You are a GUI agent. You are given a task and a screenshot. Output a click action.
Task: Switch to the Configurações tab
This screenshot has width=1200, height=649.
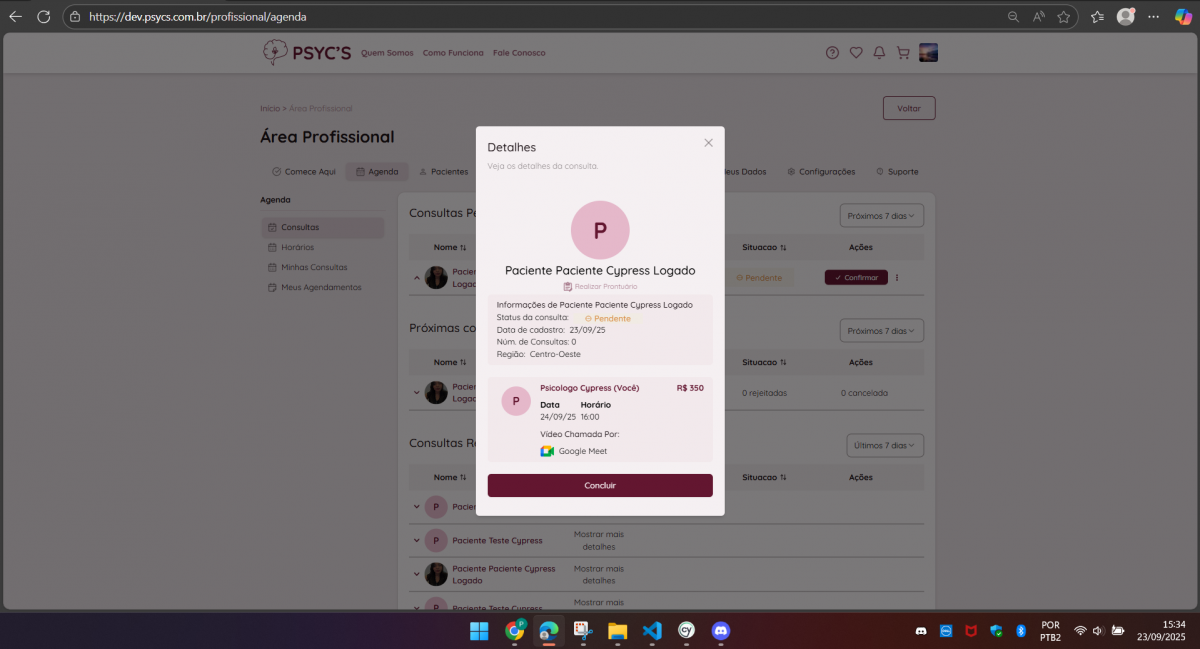coord(821,172)
